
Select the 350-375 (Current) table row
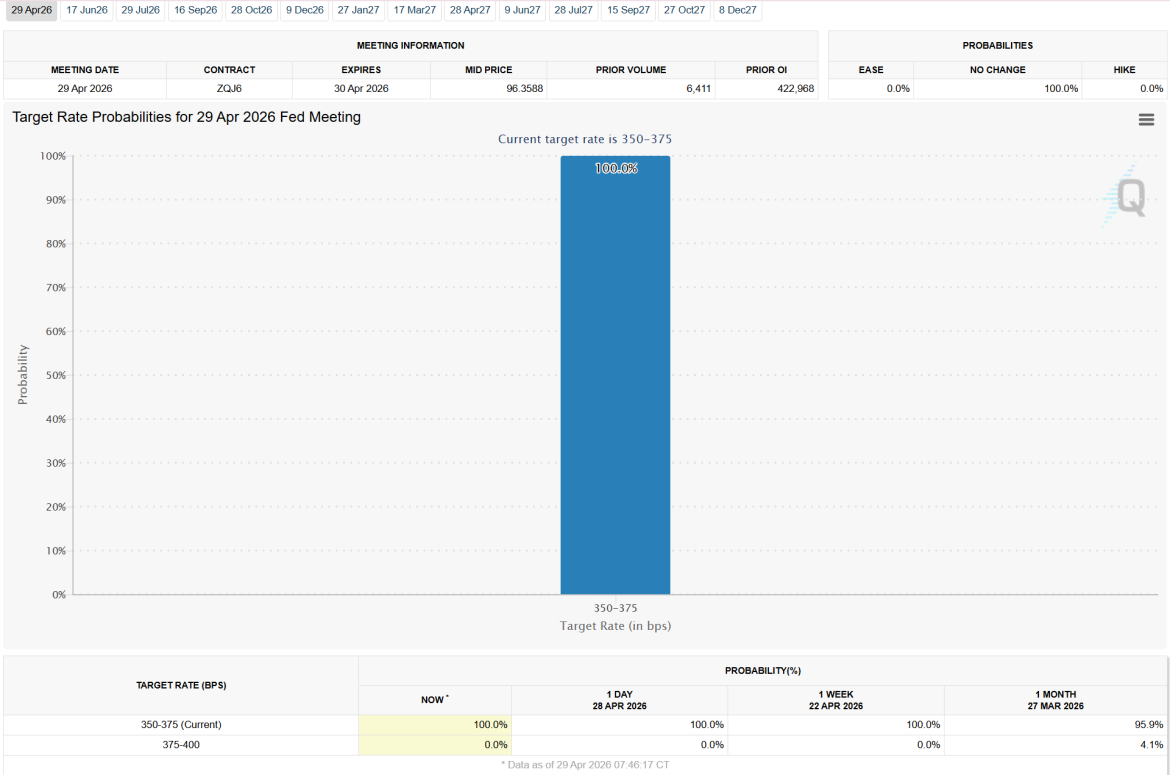click(180, 724)
